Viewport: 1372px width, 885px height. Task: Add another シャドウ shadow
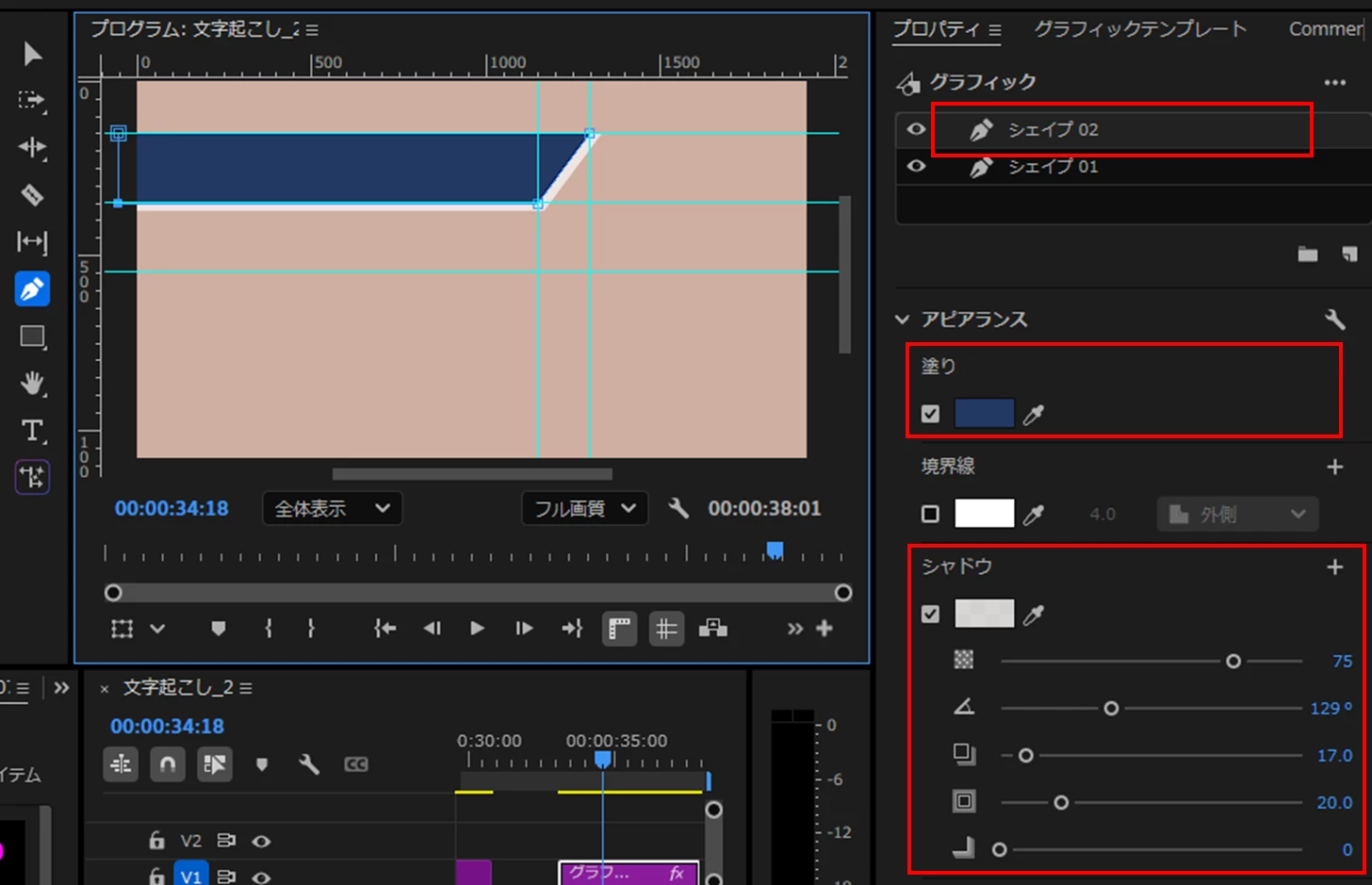(1334, 566)
